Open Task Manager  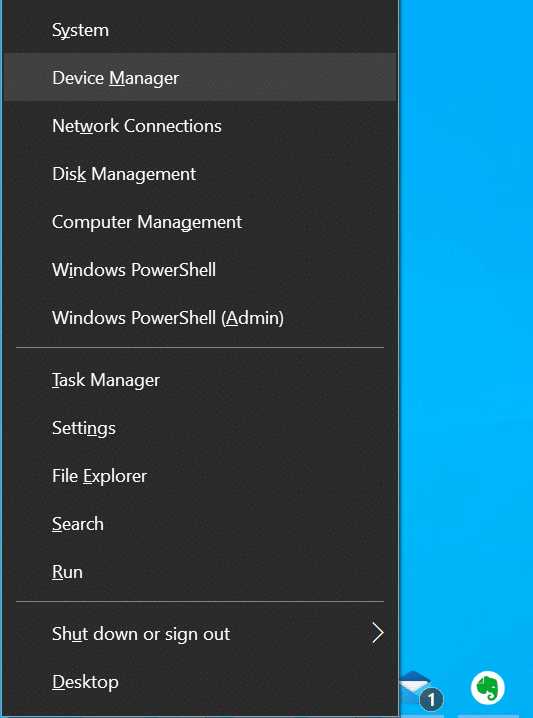[x=200, y=380]
